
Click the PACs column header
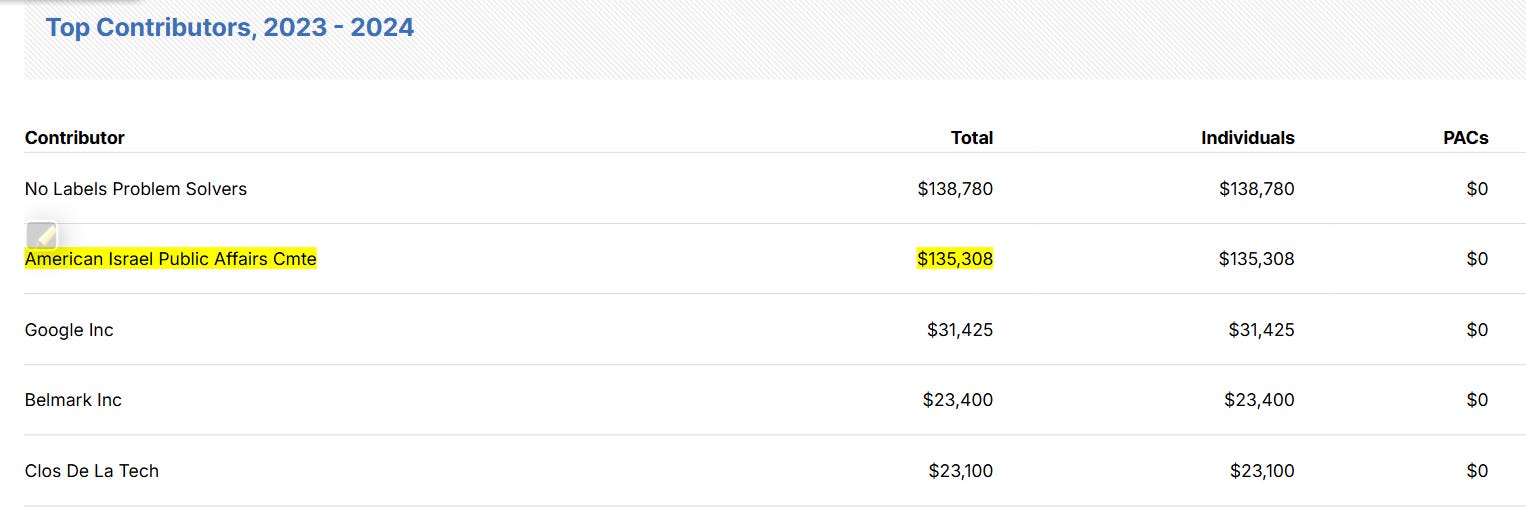[1465, 138]
